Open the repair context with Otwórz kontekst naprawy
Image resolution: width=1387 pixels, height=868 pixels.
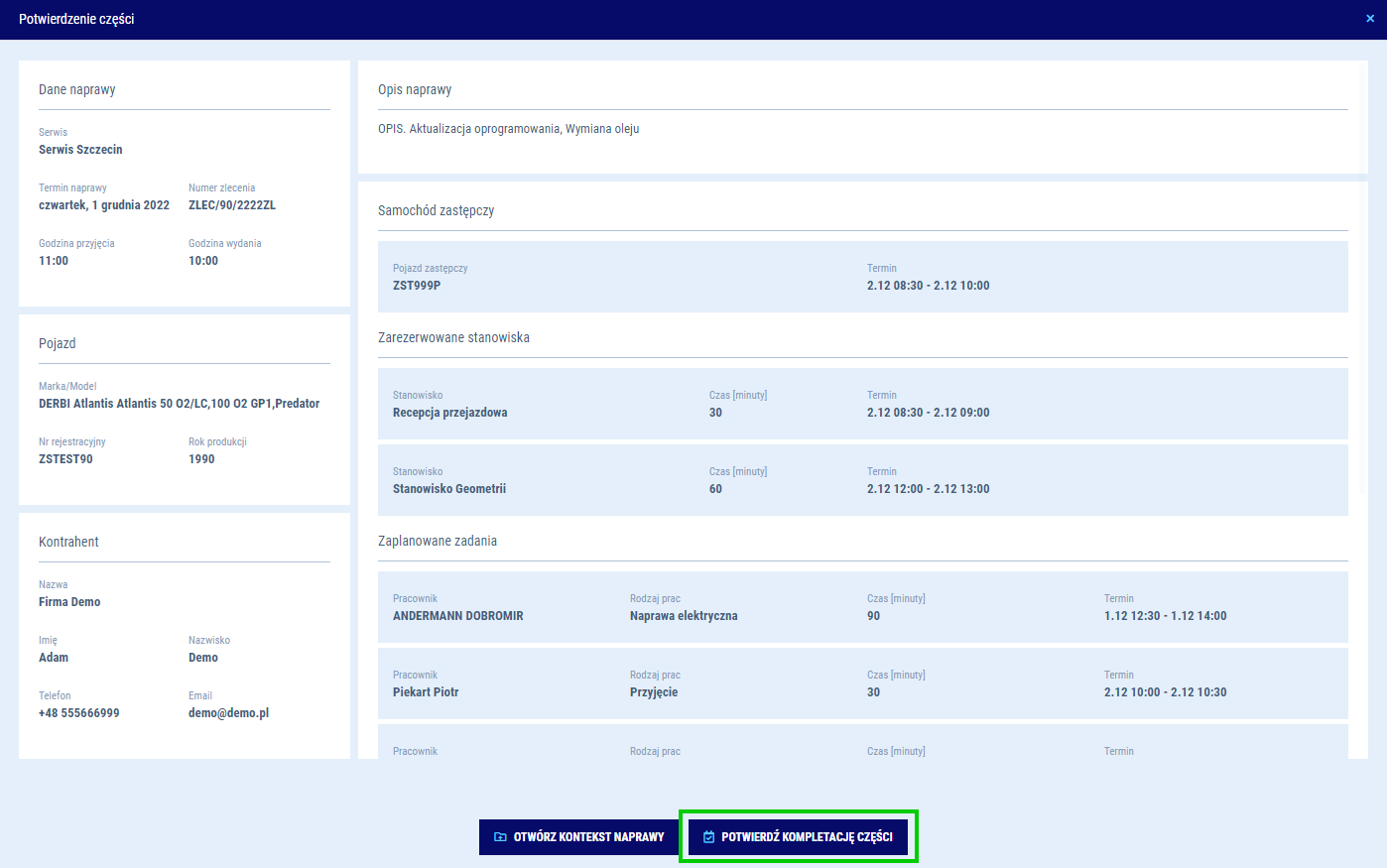[x=579, y=837]
